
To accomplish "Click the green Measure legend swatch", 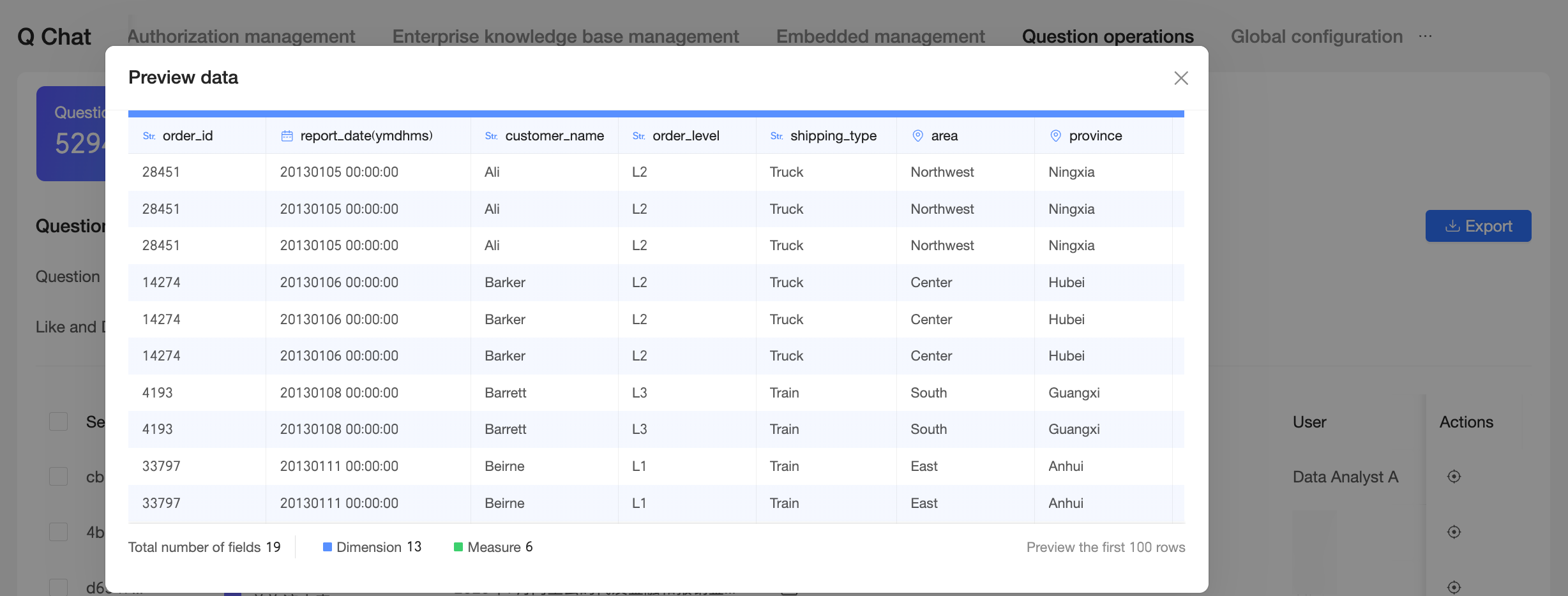I will tap(458, 547).
